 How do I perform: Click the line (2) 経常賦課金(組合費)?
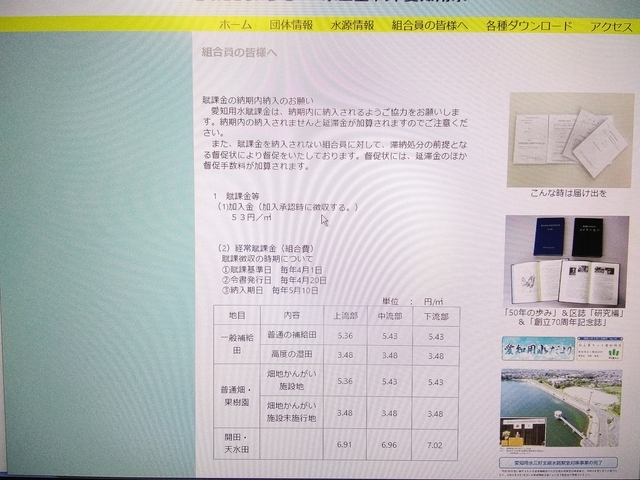(x=266, y=248)
